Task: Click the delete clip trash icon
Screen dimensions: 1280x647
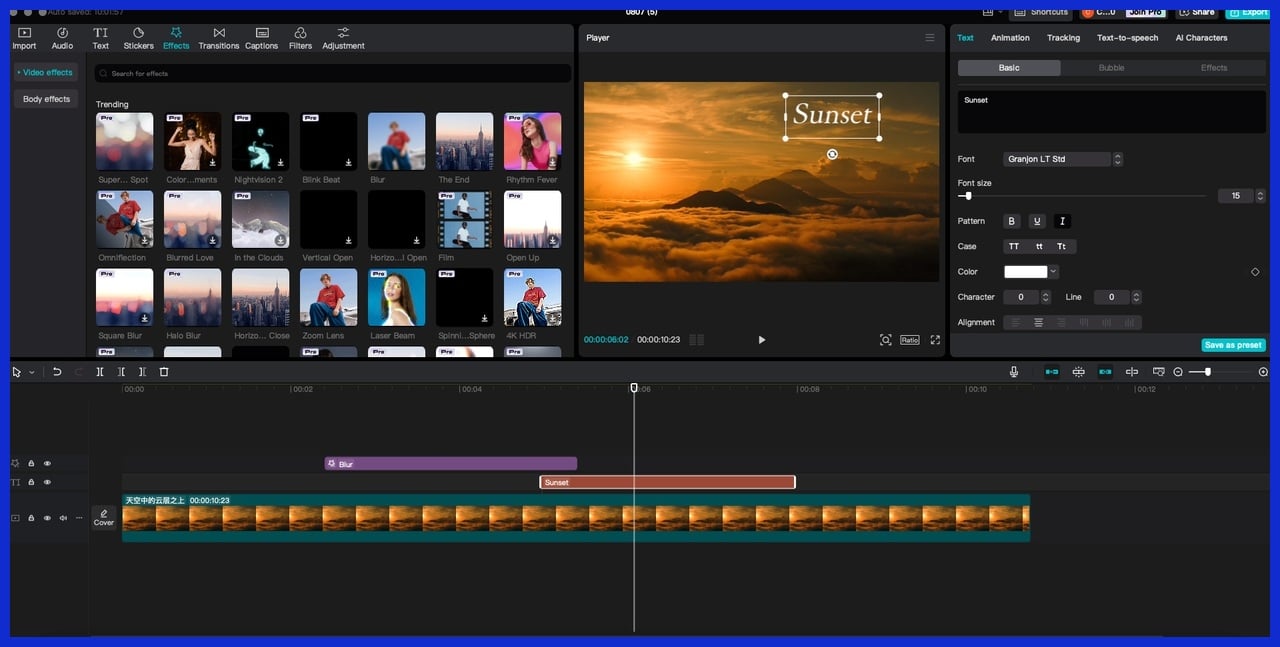Action: tap(164, 371)
